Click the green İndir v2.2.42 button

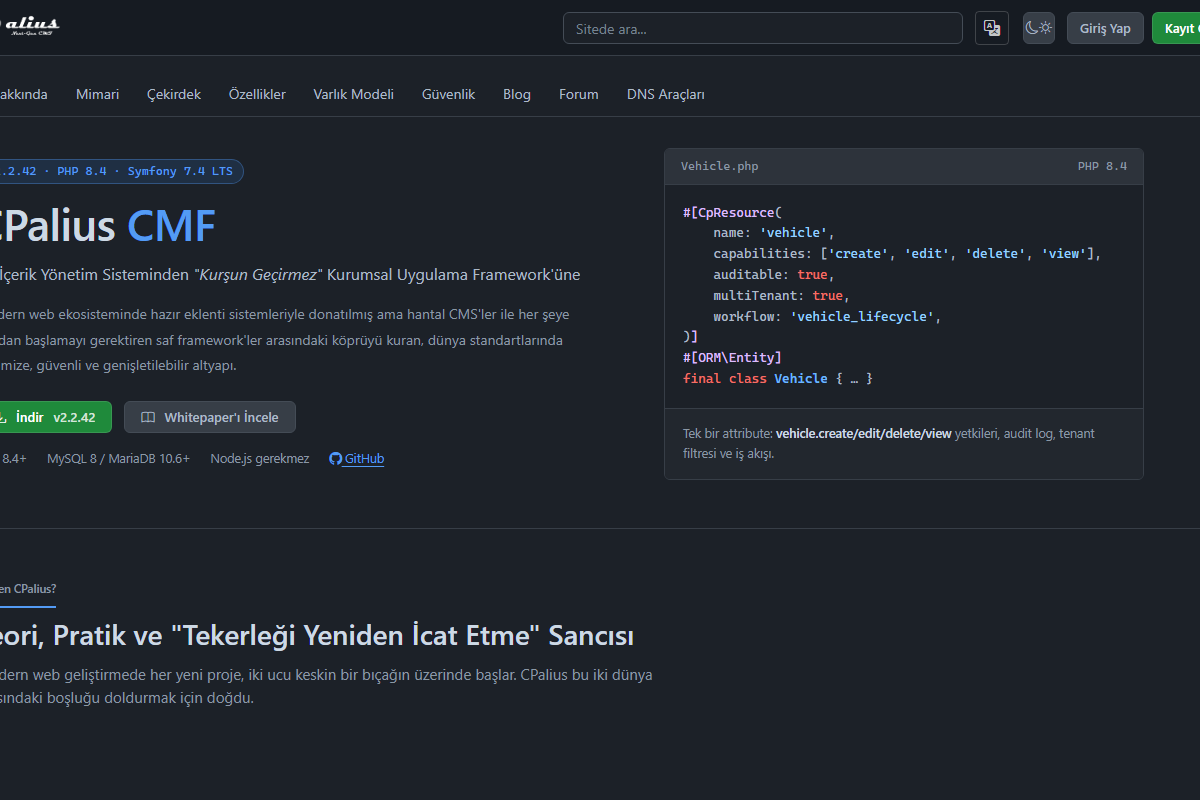(56, 417)
